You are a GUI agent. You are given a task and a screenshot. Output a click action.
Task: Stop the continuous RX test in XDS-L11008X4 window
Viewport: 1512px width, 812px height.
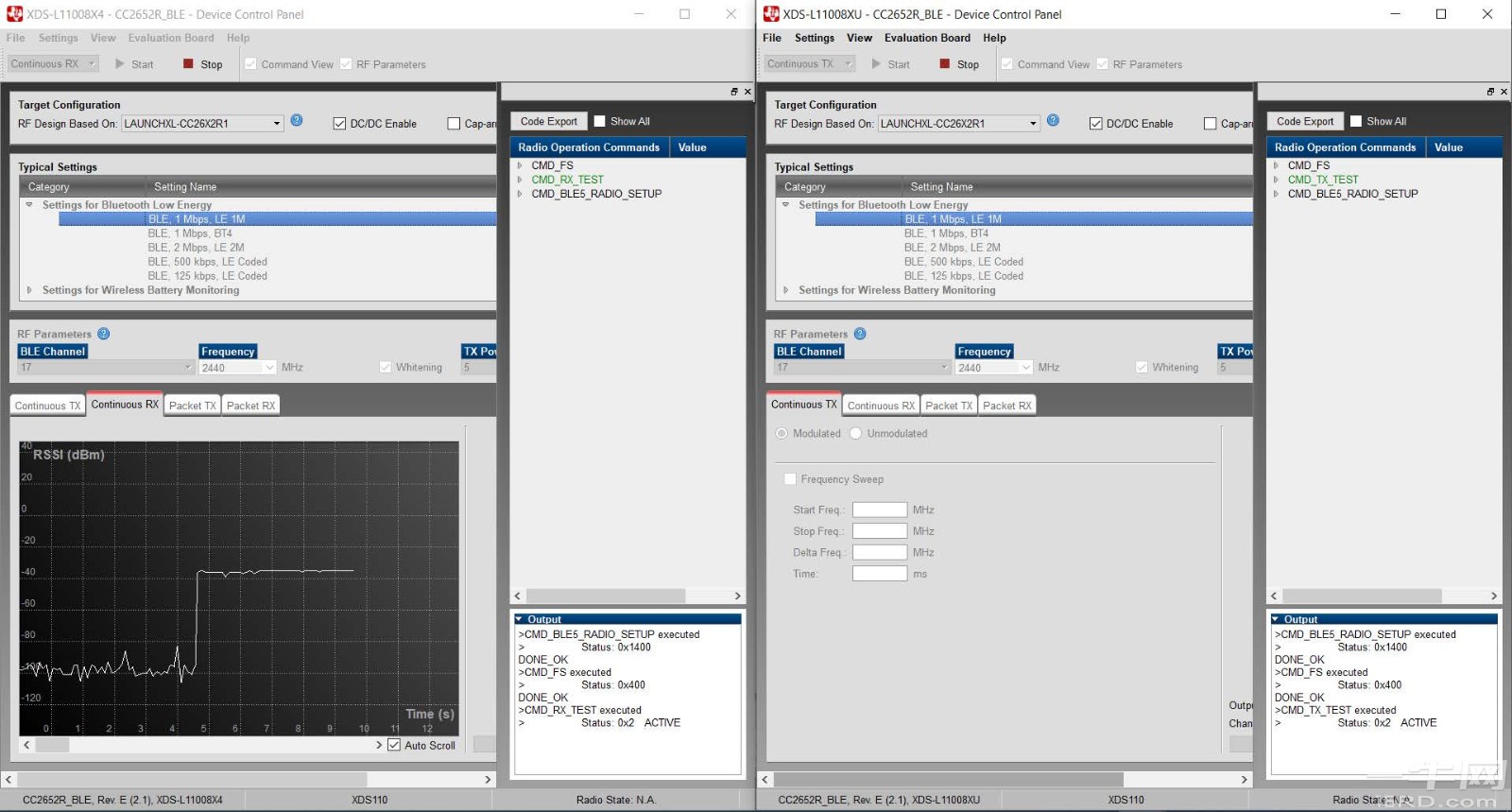(x=202, y=64)
